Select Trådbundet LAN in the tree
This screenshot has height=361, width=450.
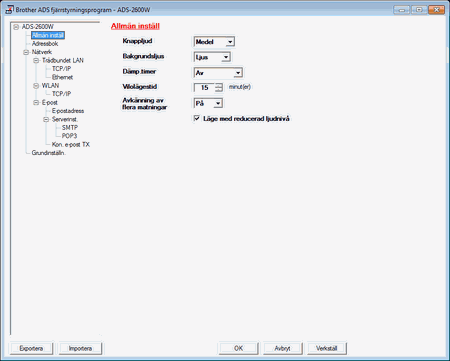pyautogui.click(x=63, y=60)
